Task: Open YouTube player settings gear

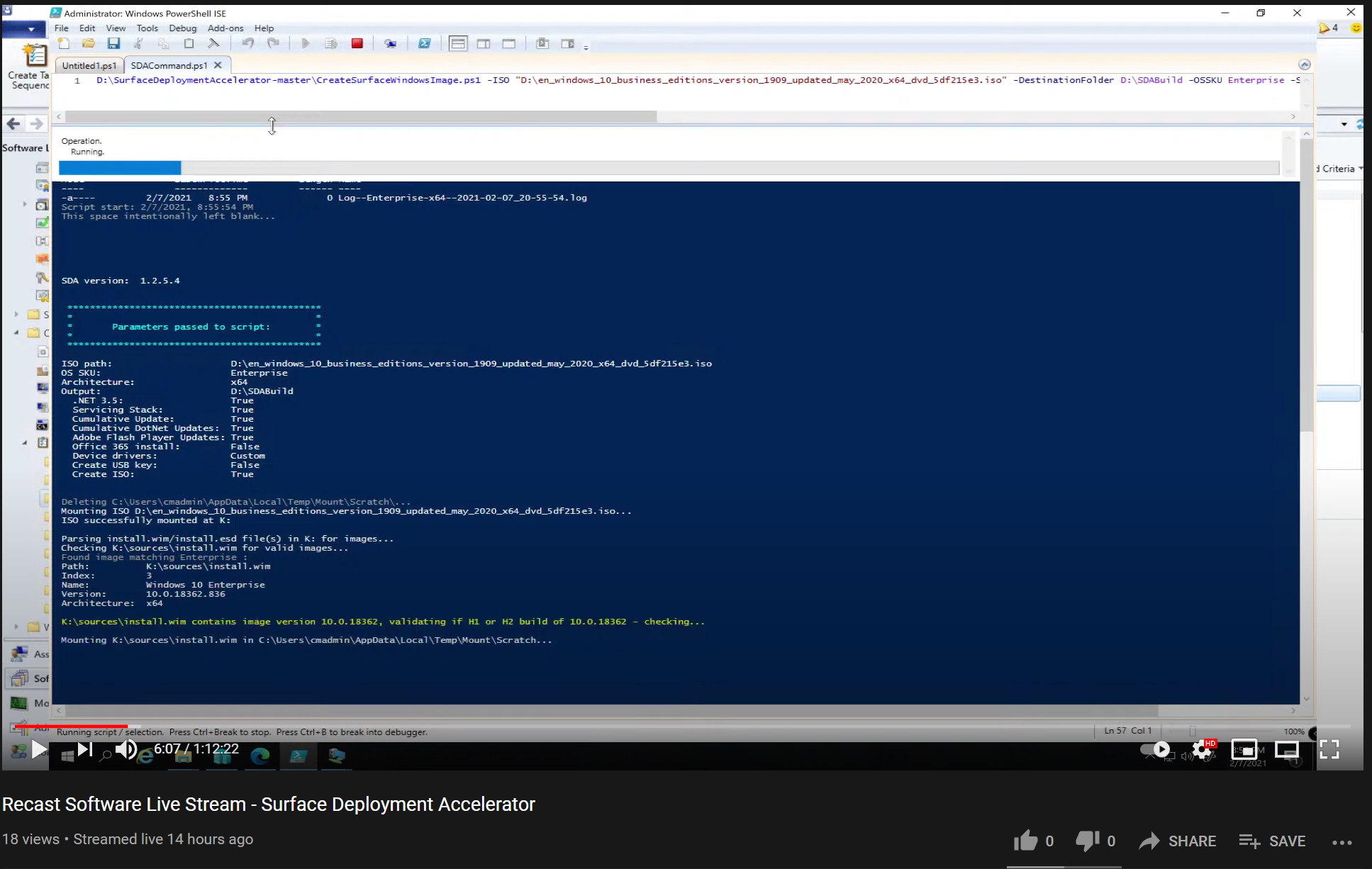Action: 1202,749
